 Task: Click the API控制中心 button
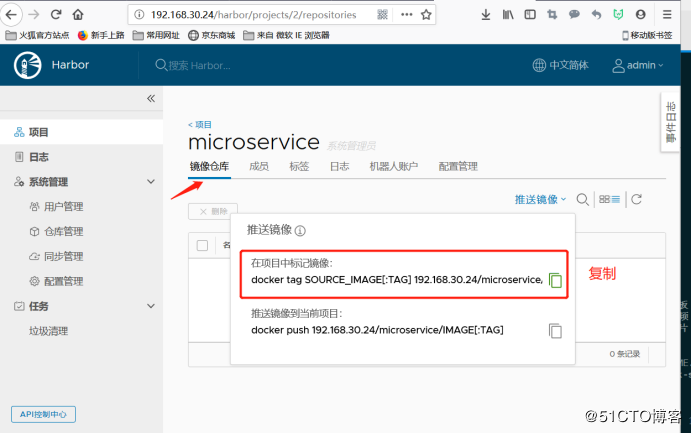click(43, 414)
